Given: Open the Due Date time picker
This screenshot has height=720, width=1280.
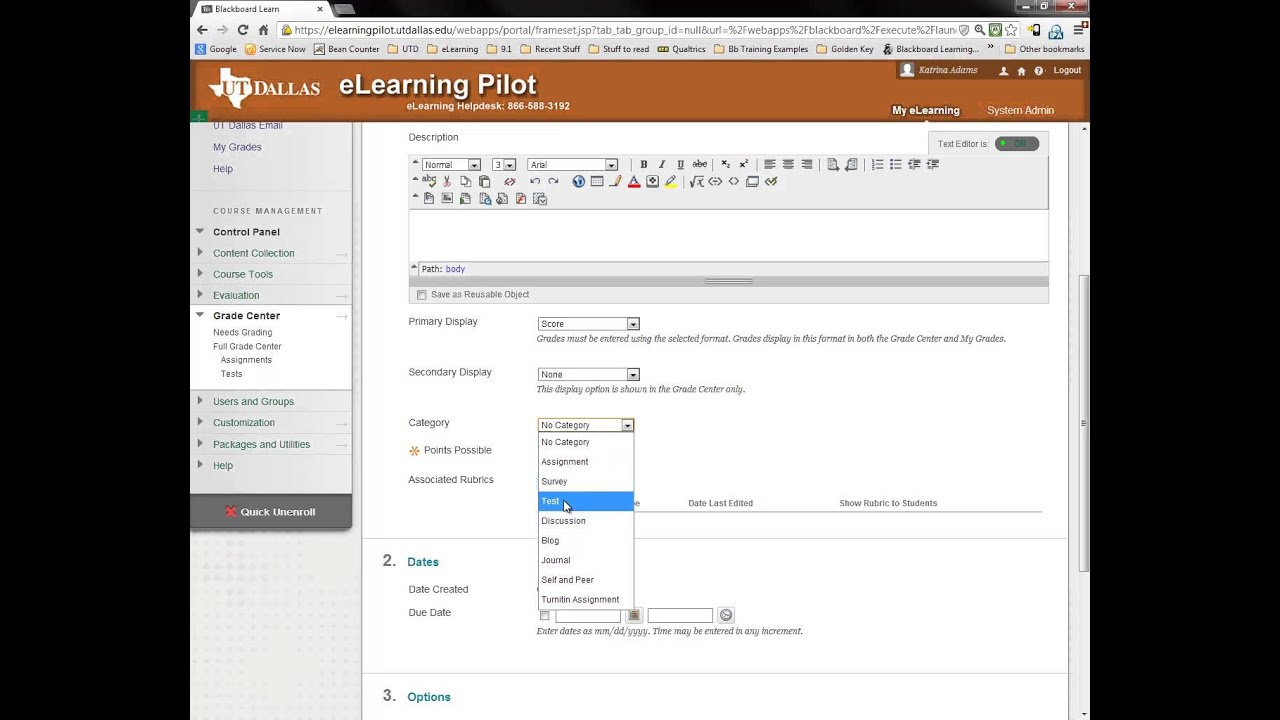Looking at the screenshot, I should pos(726,615).
